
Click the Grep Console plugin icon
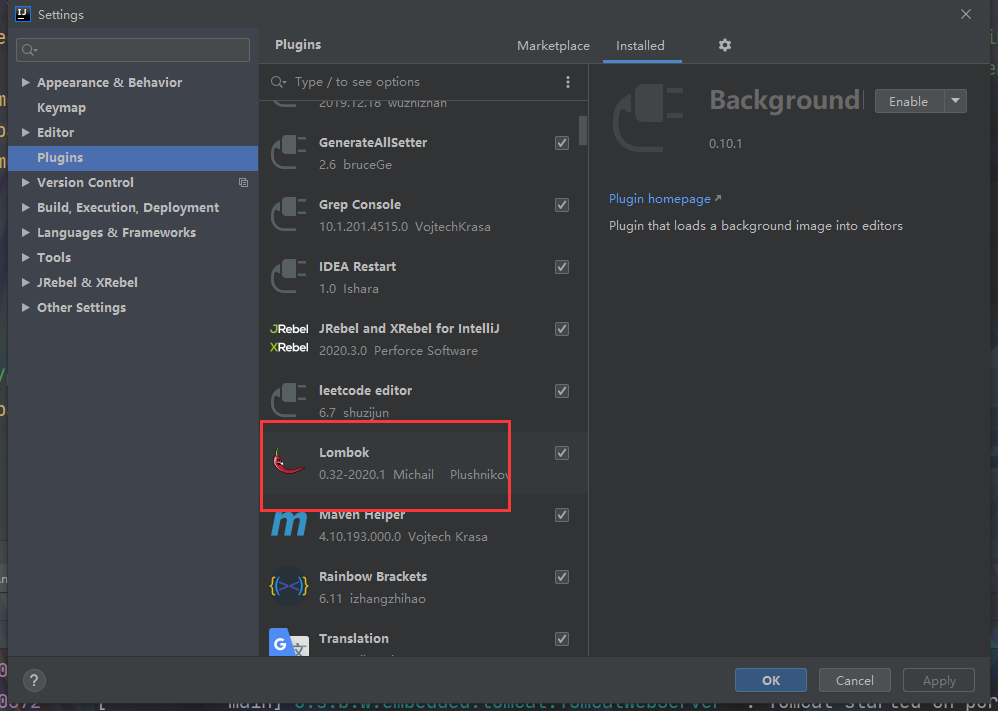[x=289, y=215]
